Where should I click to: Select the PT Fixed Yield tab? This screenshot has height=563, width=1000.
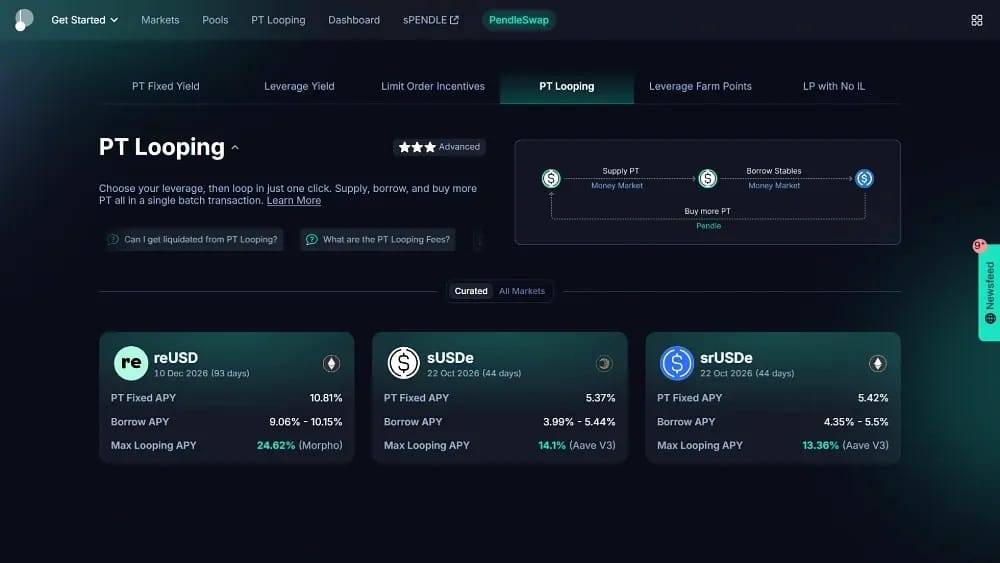pyautogui.click(x=166, y=86)
